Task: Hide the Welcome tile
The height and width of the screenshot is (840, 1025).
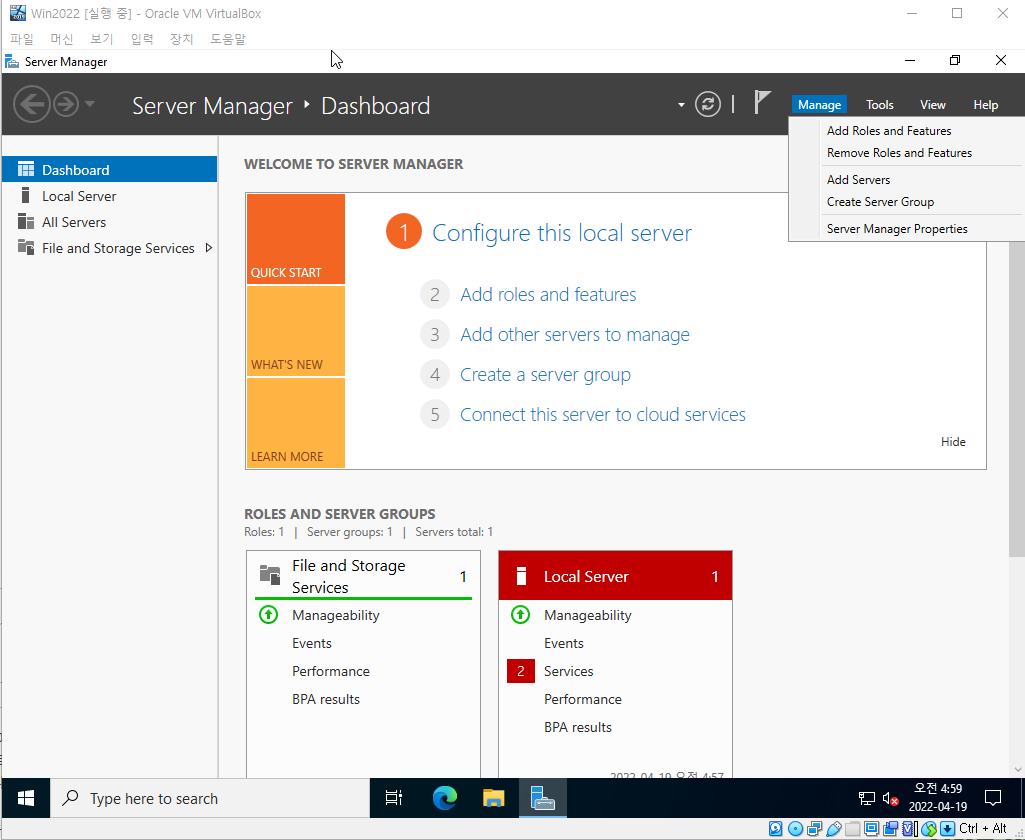Action: pyautogui.click(x=953, y=442)
